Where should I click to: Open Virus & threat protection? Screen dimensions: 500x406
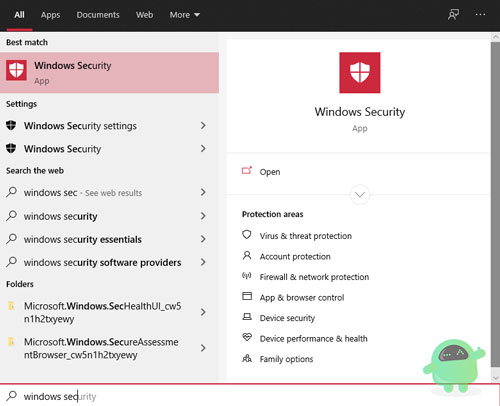[x=306, y=236]
